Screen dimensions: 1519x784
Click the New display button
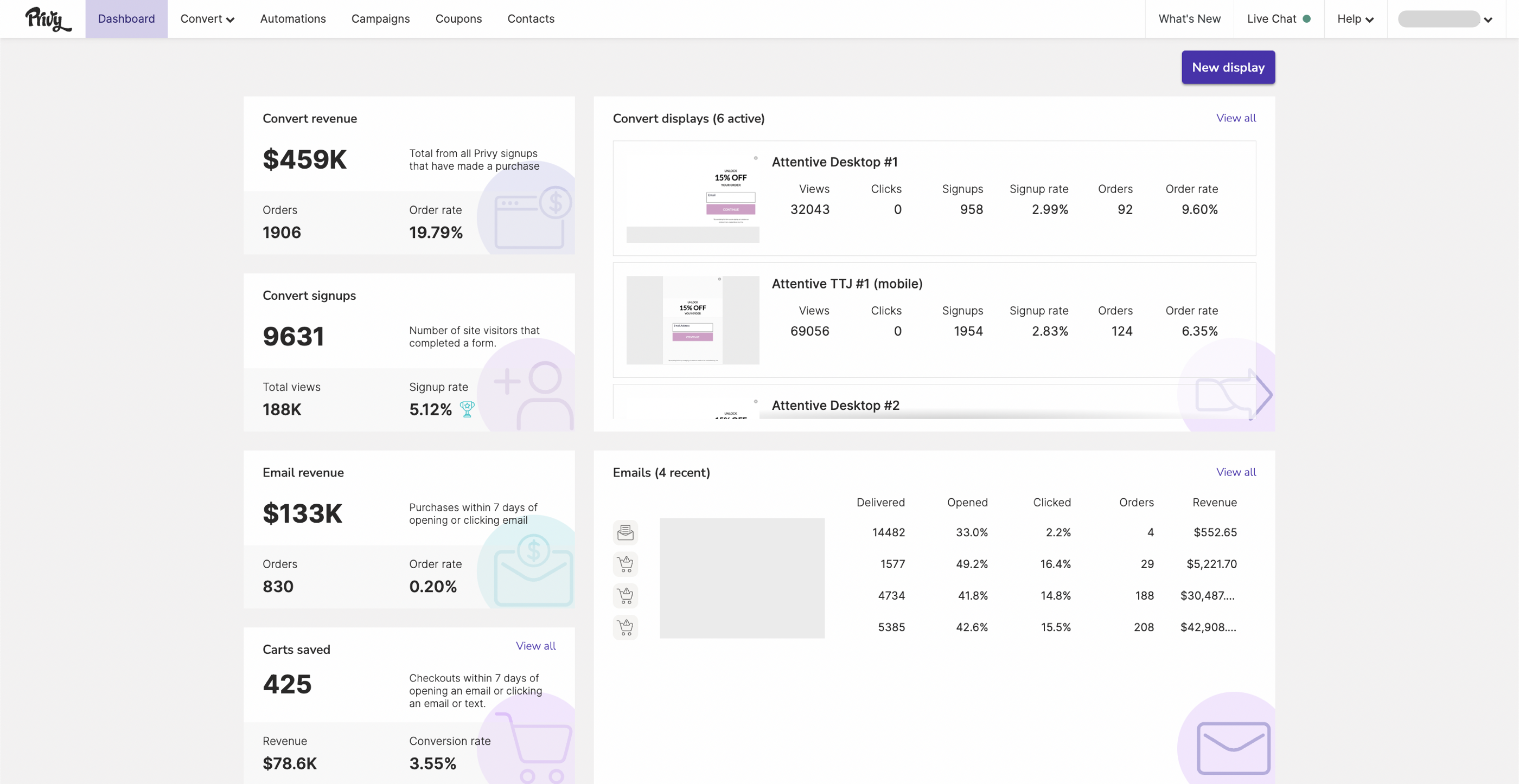pos(1228,67)
